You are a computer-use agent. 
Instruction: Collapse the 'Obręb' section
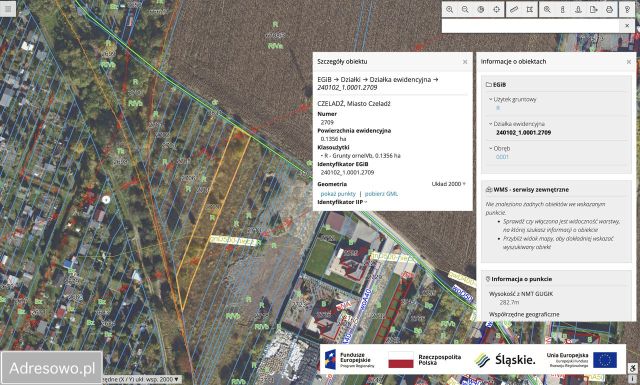click(500, 149)
